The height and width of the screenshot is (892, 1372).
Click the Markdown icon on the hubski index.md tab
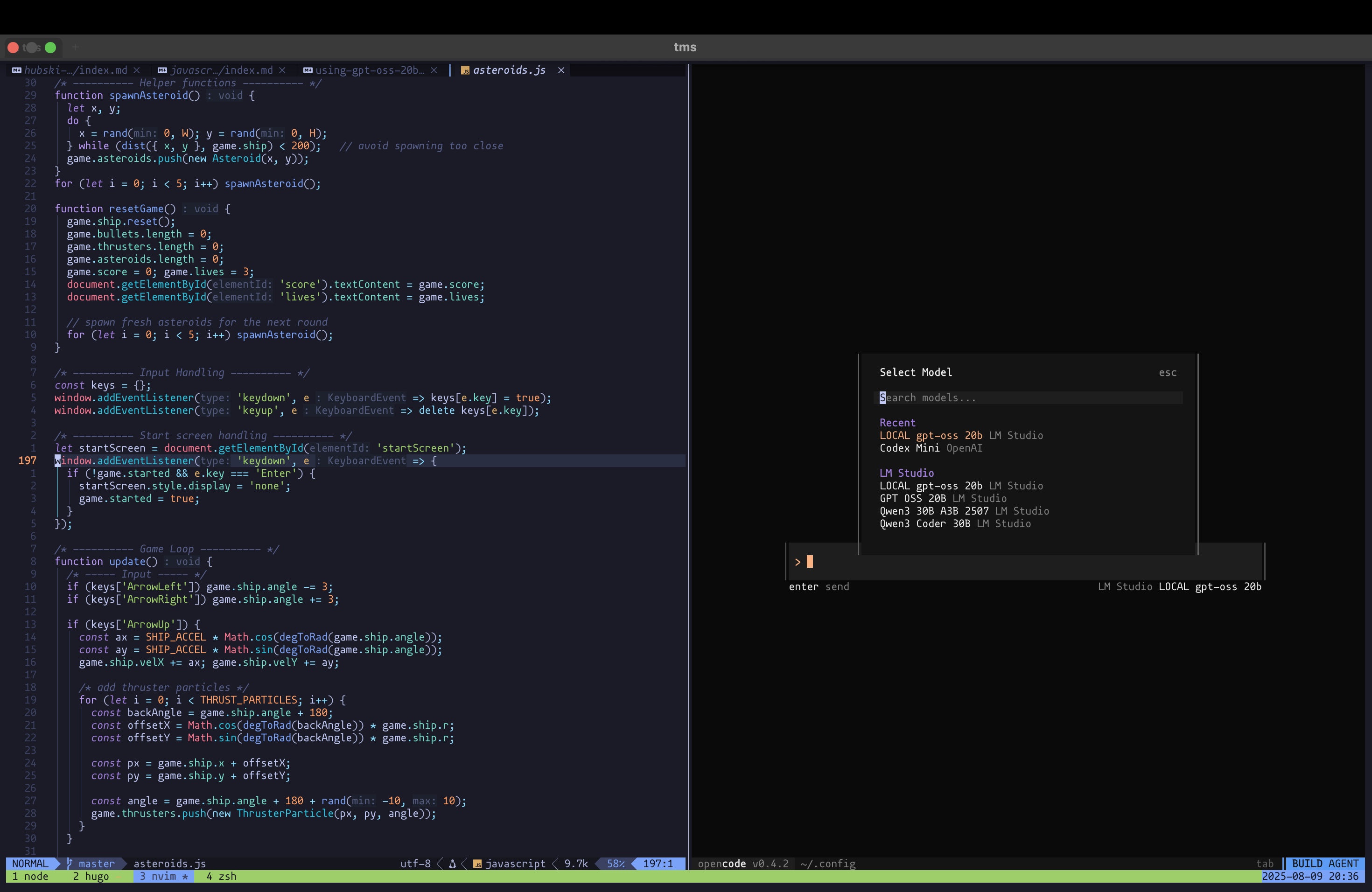(x=16, y=70)
